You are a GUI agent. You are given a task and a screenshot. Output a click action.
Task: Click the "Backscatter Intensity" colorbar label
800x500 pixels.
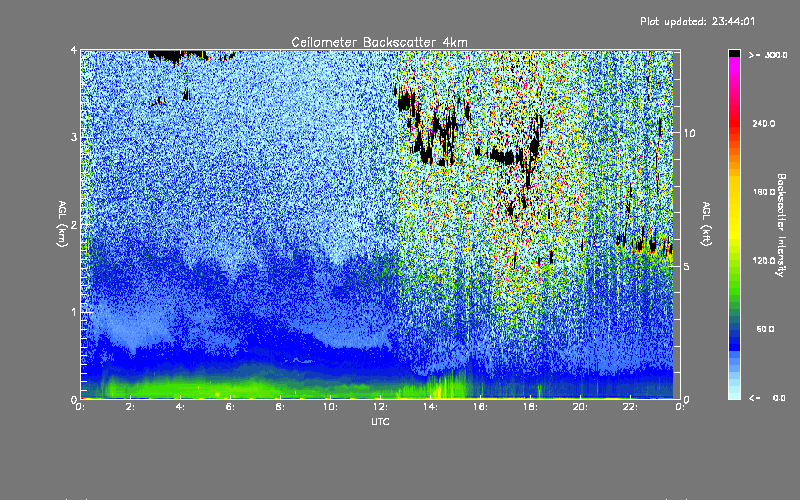(781, 225)
